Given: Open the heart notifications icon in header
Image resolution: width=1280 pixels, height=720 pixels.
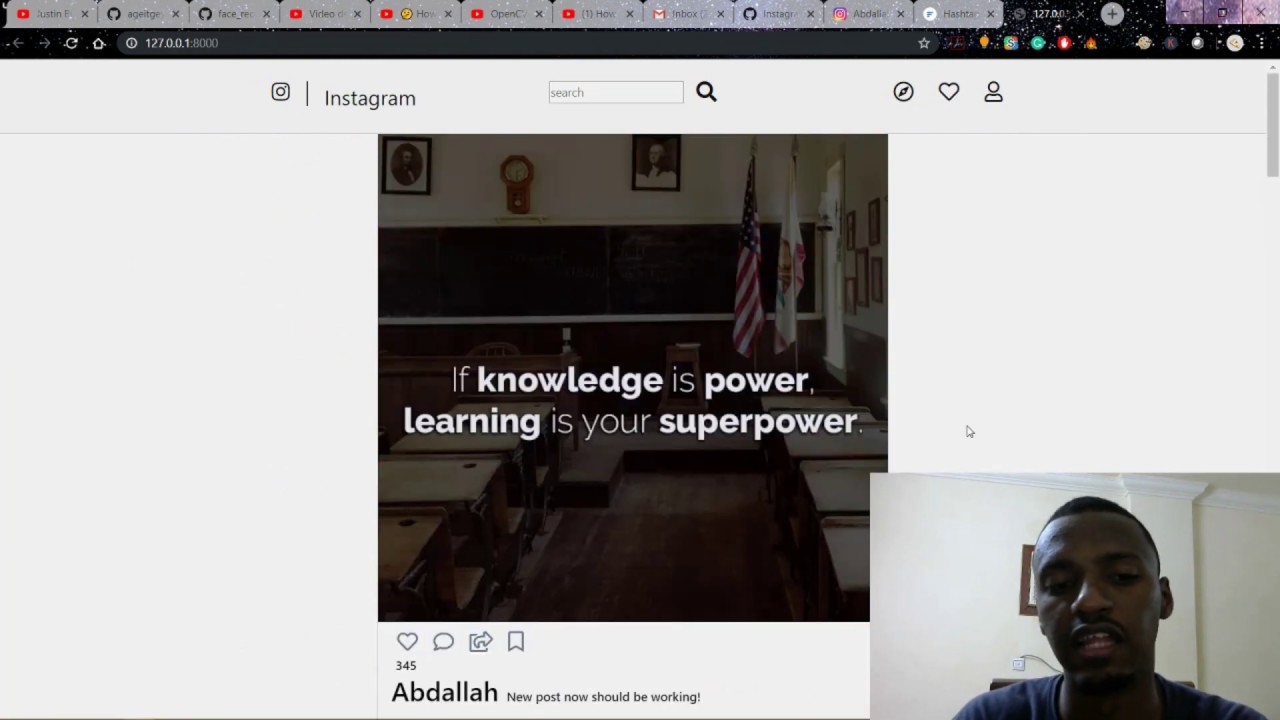Looking at the screenshot, I should click(949, 92).
